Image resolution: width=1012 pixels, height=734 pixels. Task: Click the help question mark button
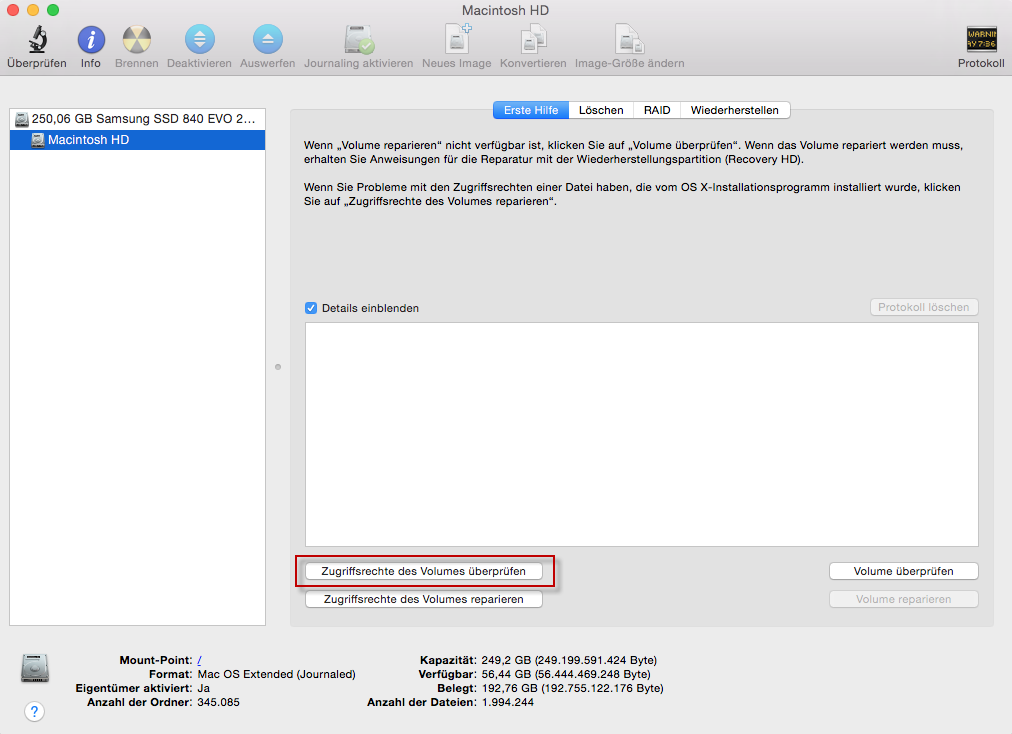point(34,711)
